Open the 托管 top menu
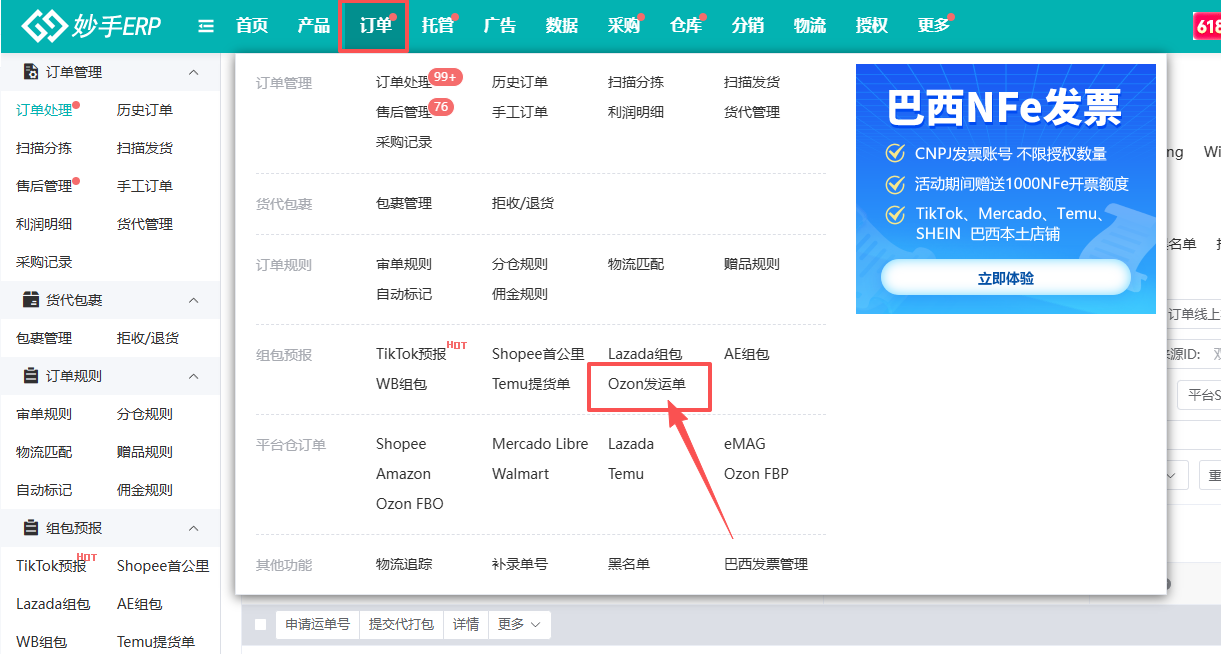Image resolution: width=1221 pixels, height=654 pixels. coord(438,26)
